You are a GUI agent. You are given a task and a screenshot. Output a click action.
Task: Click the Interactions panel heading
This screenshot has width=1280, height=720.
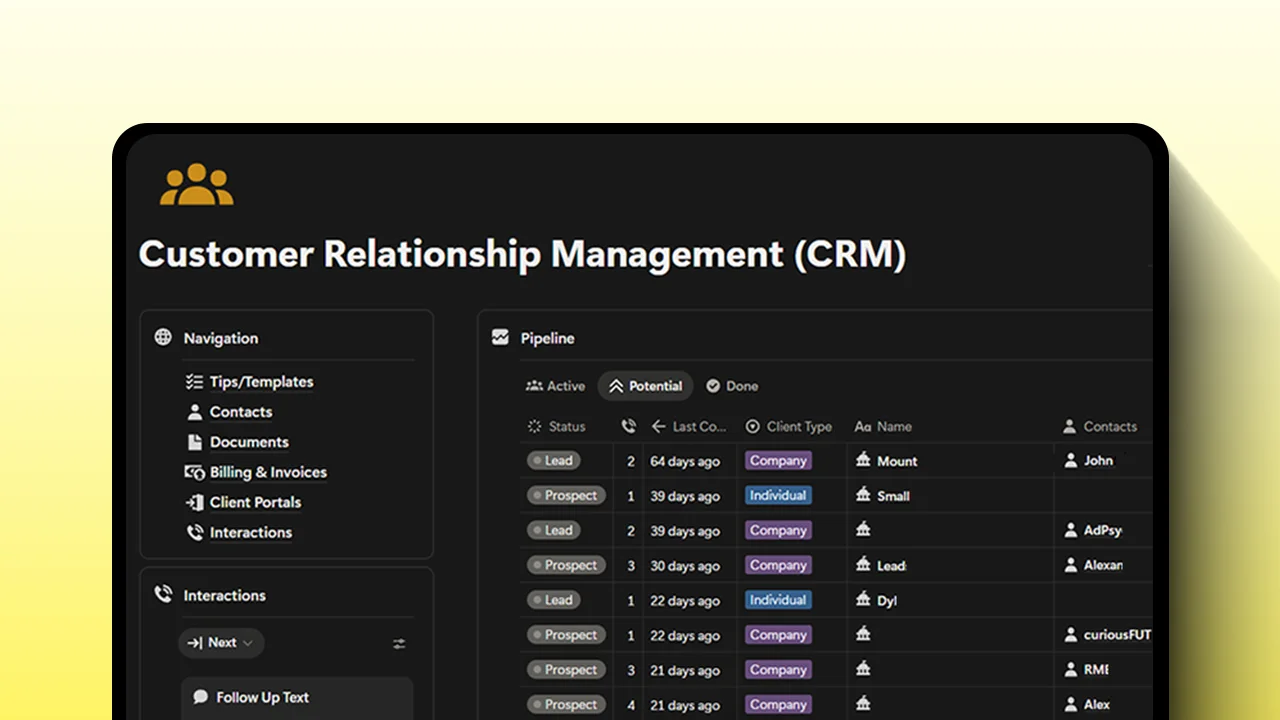point(224,595)
